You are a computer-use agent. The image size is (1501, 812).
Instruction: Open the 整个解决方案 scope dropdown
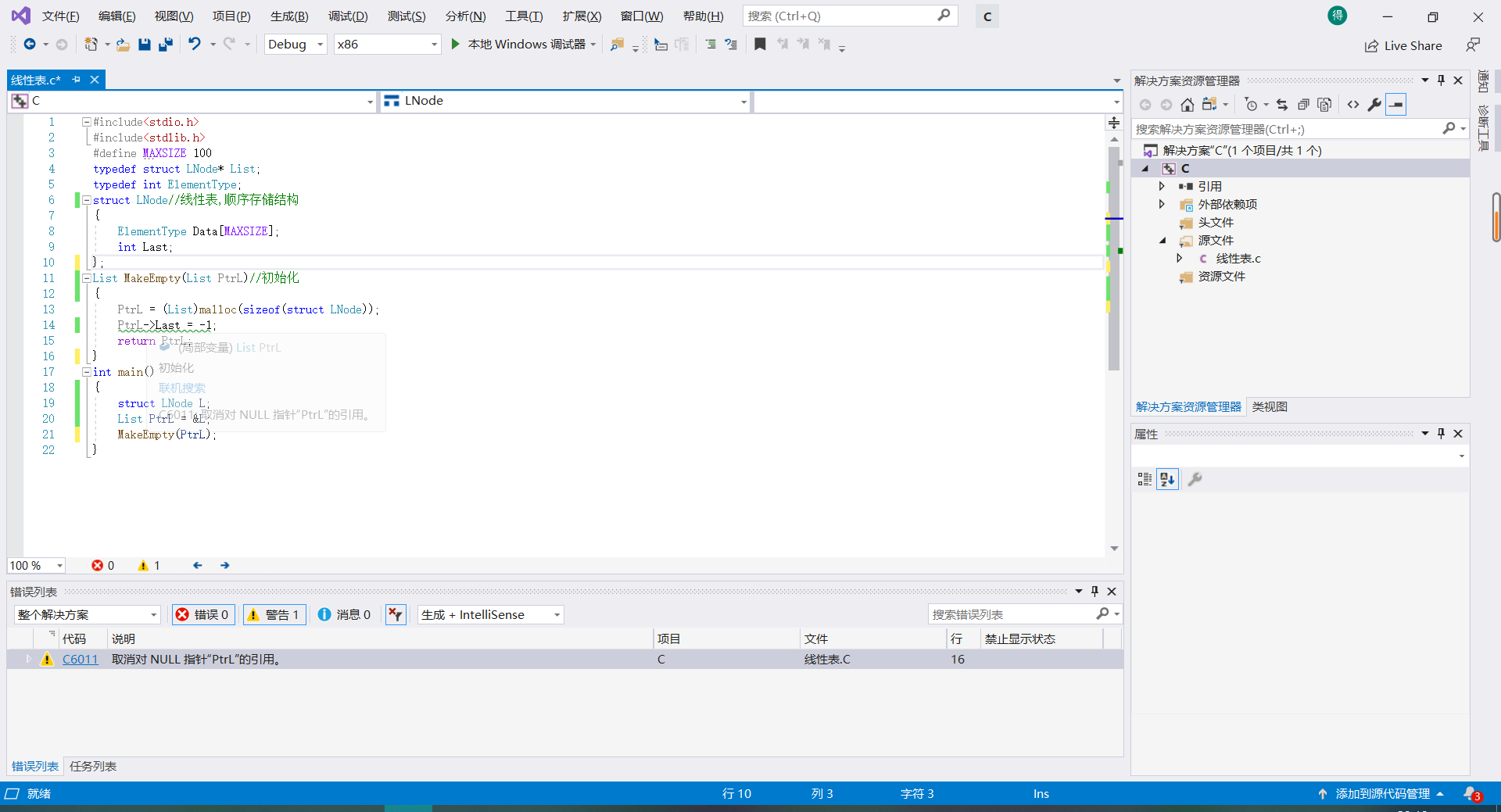coord(87,615)
